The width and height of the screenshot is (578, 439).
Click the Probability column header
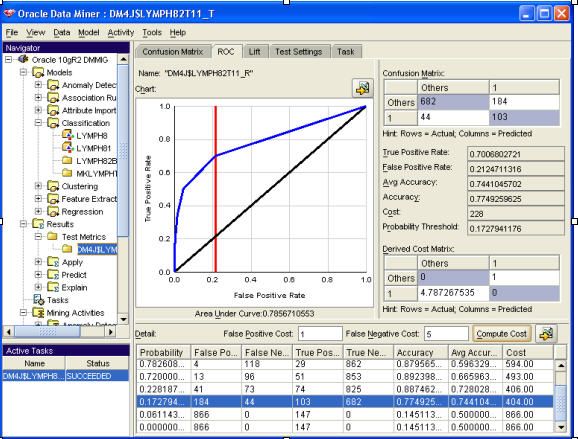[163, 352]
